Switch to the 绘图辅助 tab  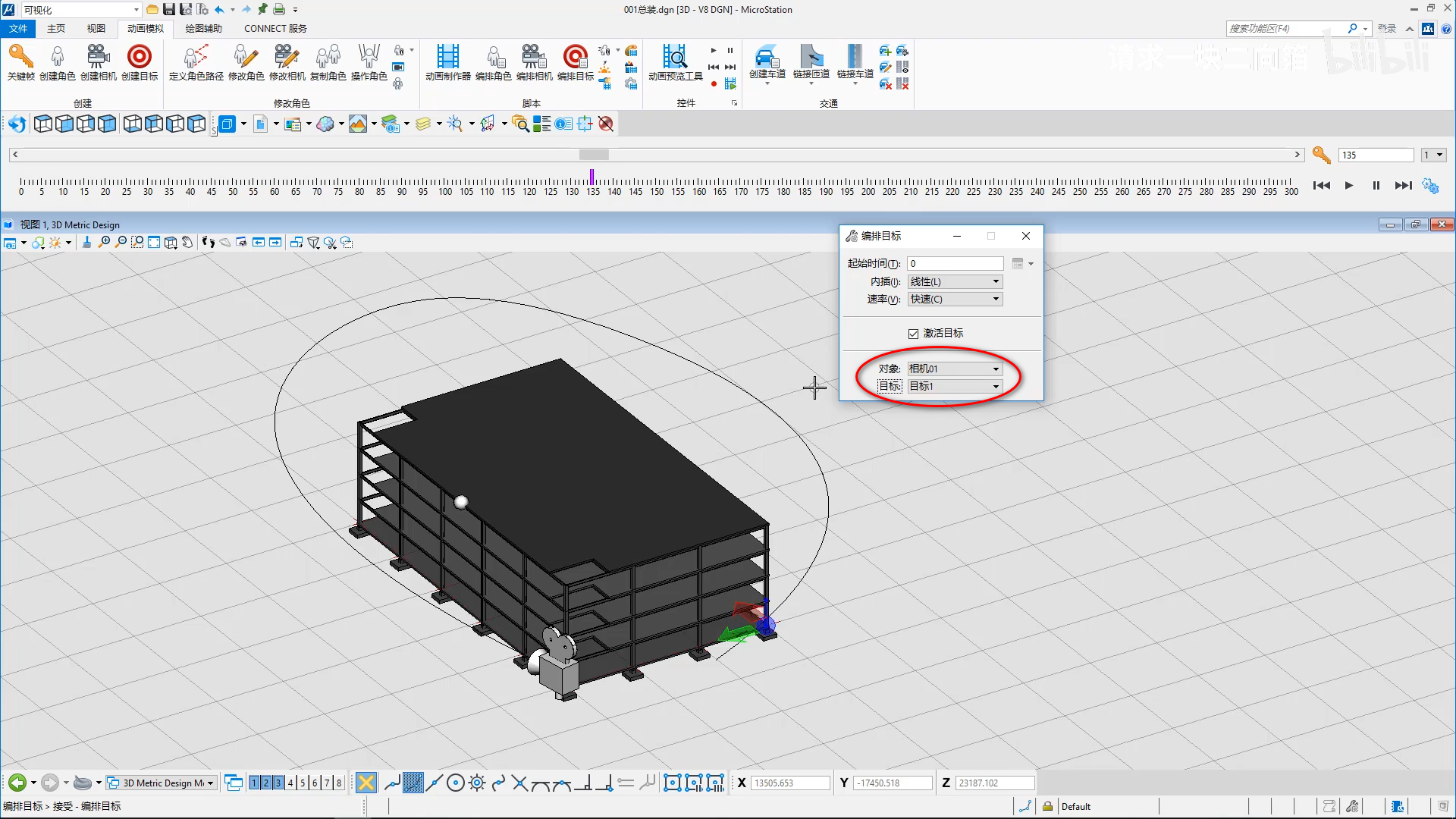coord(203,29)
